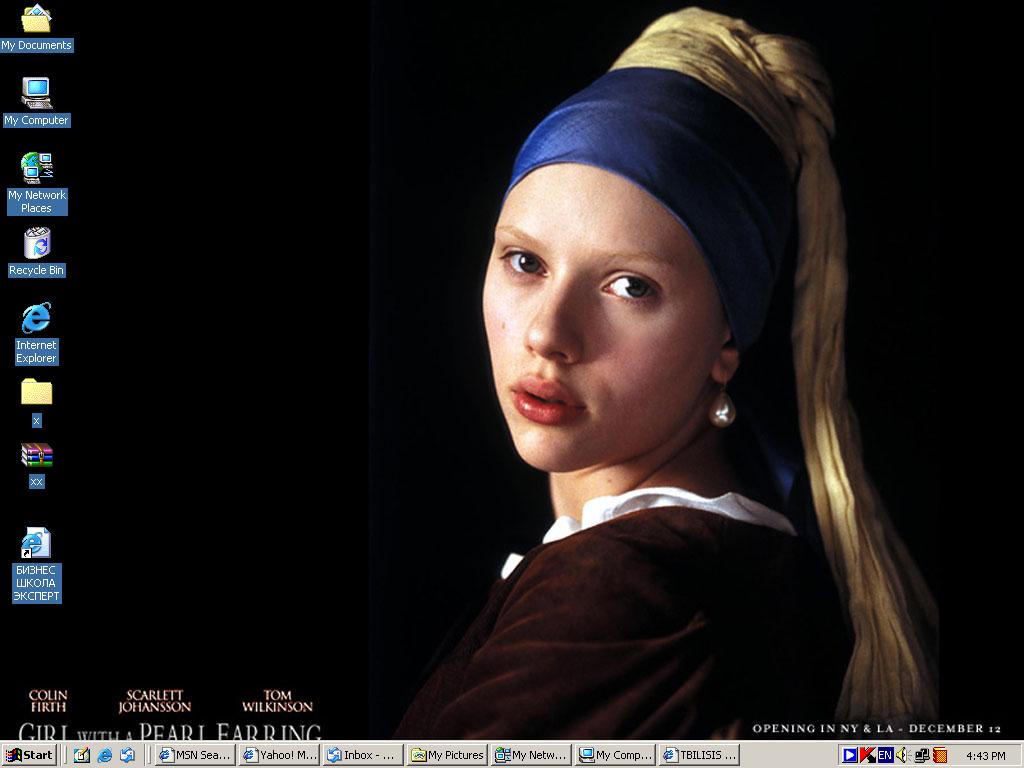The image size is (1024, 768).
Task: Launch Outlook Express from quick launch
Action: 127,755
